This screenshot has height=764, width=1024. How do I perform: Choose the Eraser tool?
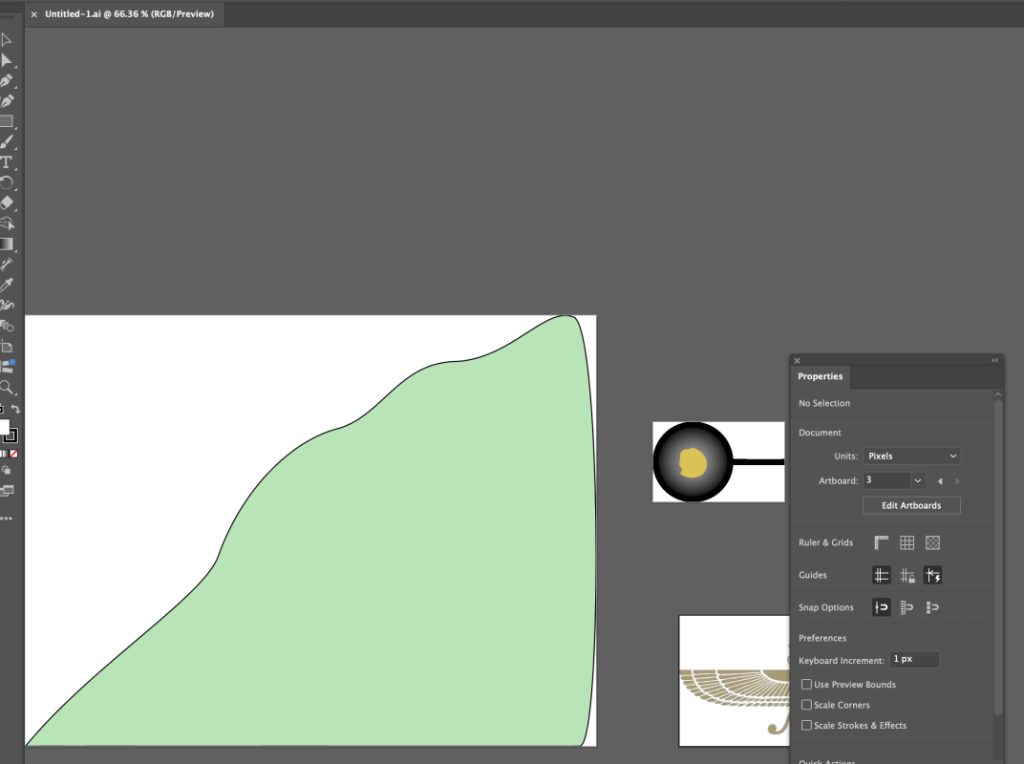pos(7,203)
